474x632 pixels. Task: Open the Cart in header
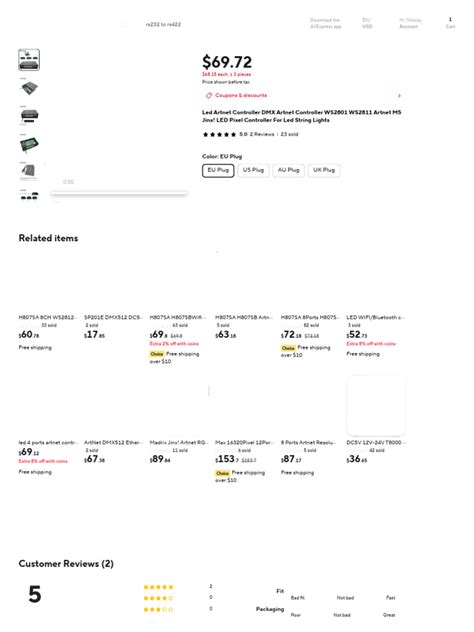coord(450,23)
